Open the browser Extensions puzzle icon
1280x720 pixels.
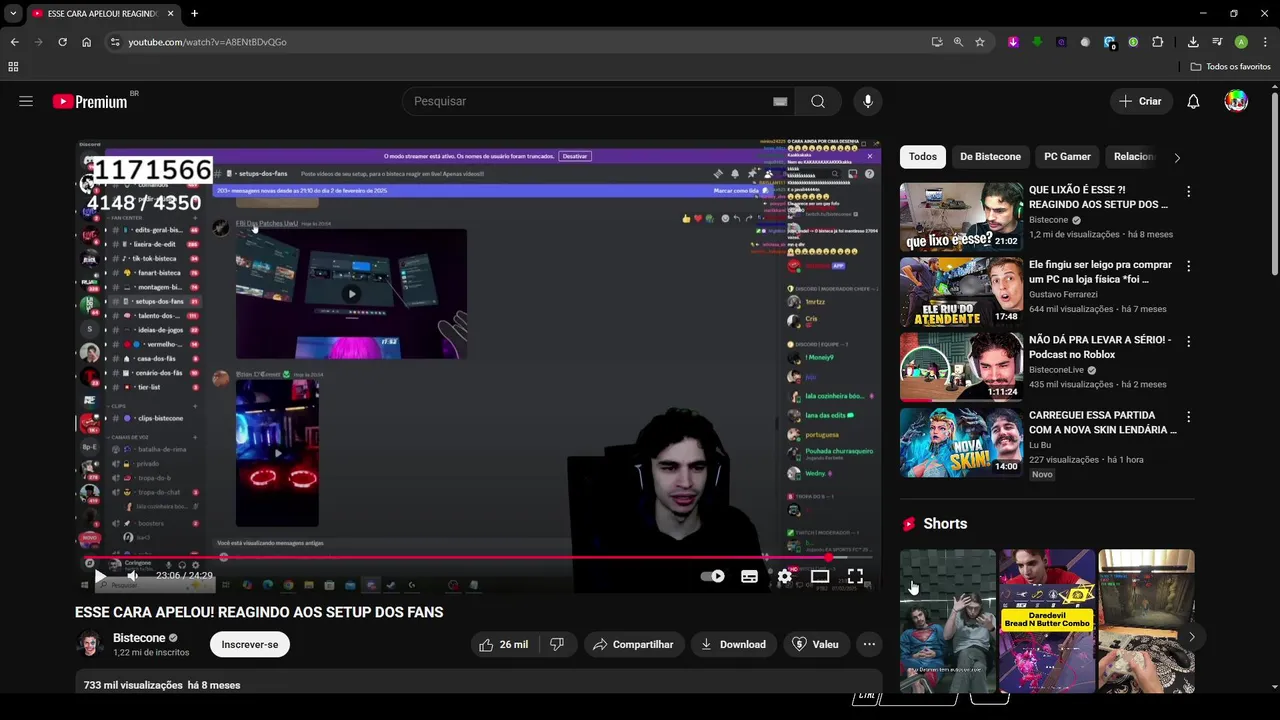(1158, 42)
